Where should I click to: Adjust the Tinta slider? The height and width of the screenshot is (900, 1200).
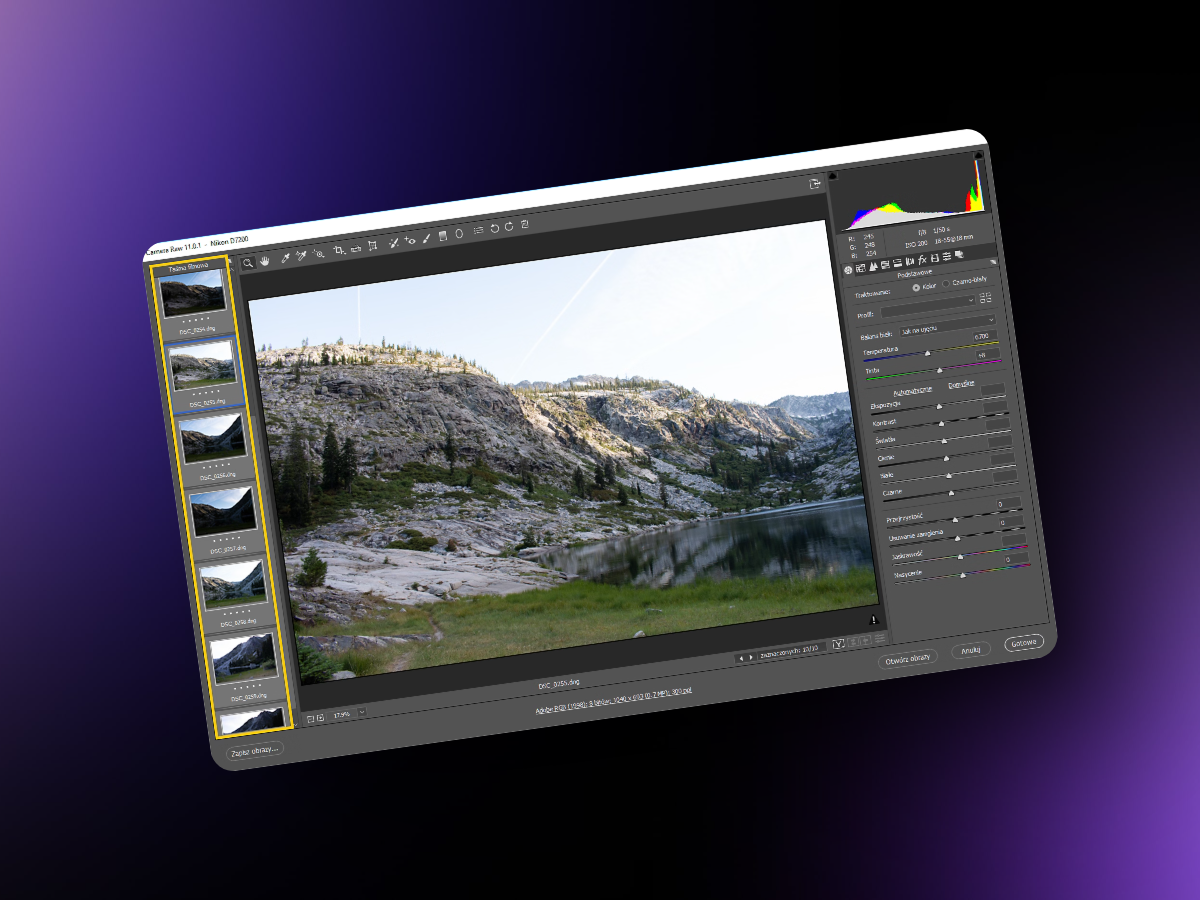coord(940,371)
